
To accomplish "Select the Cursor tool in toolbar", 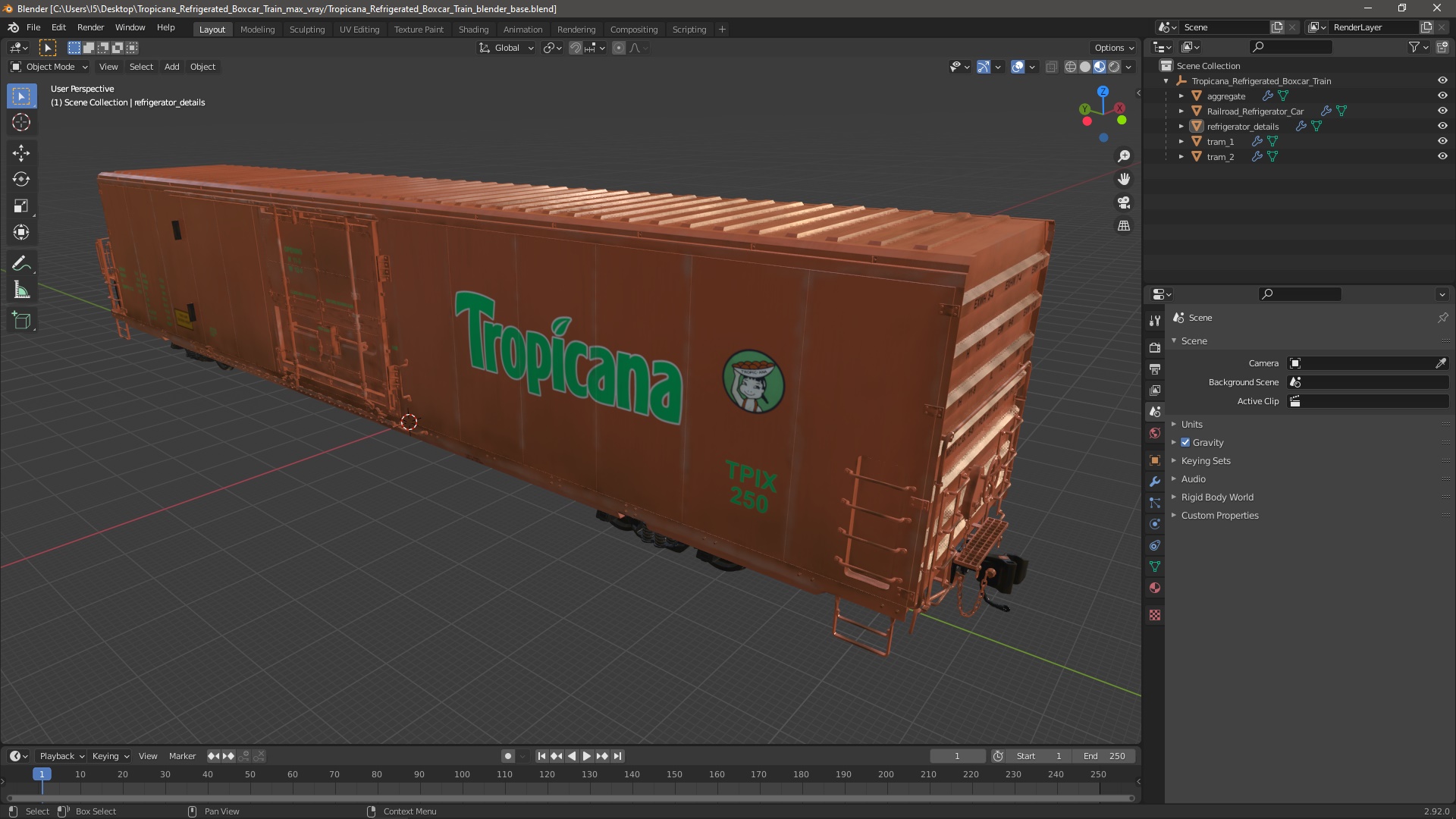I will click(21, 123).
